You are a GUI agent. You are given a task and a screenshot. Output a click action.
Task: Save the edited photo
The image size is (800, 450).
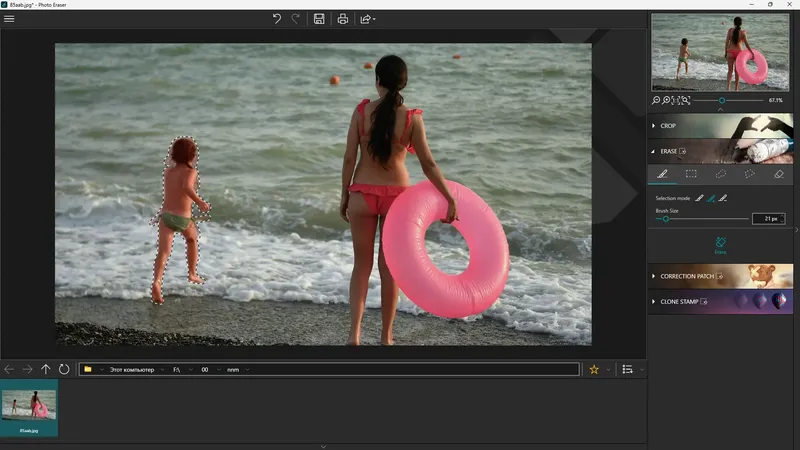319,19
